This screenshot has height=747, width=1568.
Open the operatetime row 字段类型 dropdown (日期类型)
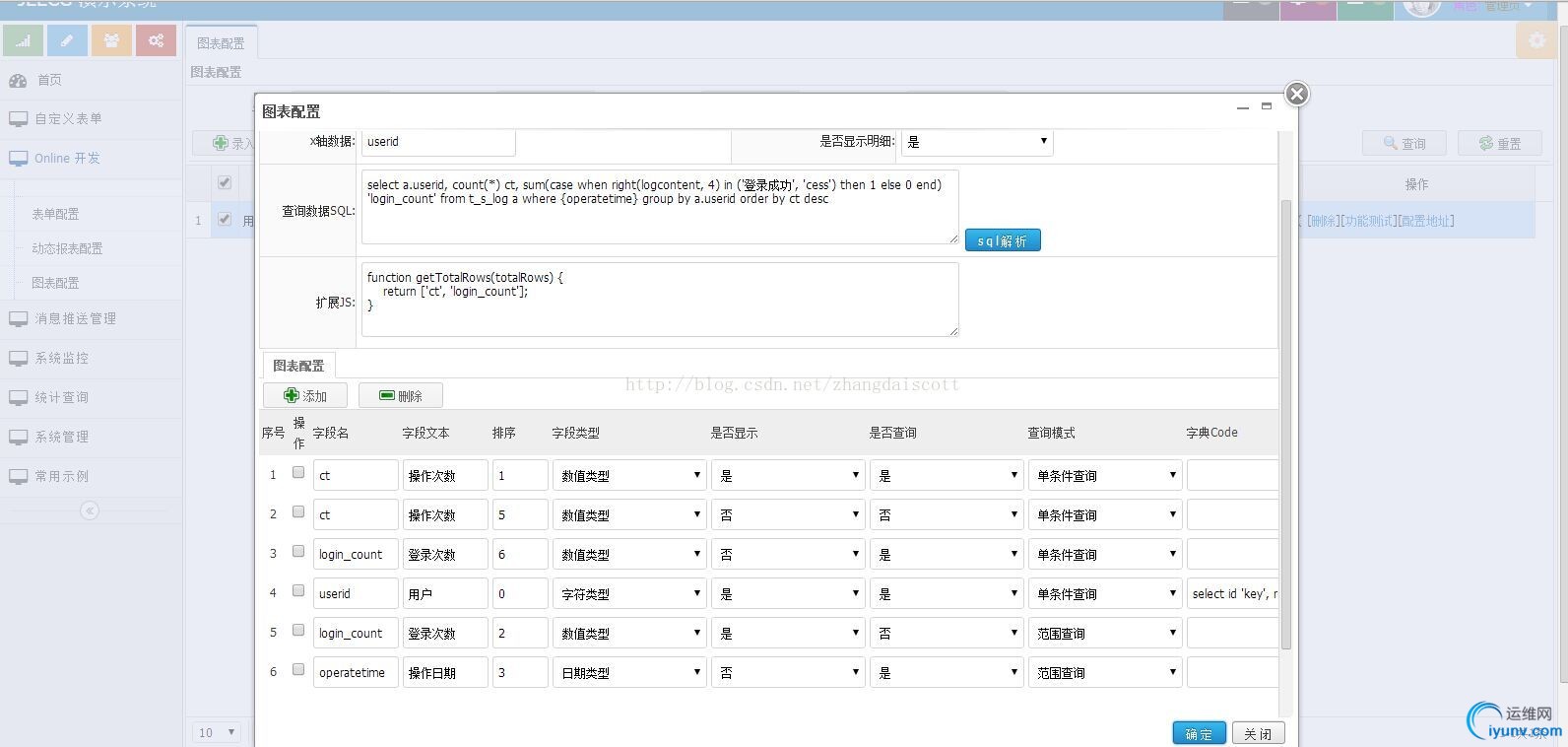629,672
